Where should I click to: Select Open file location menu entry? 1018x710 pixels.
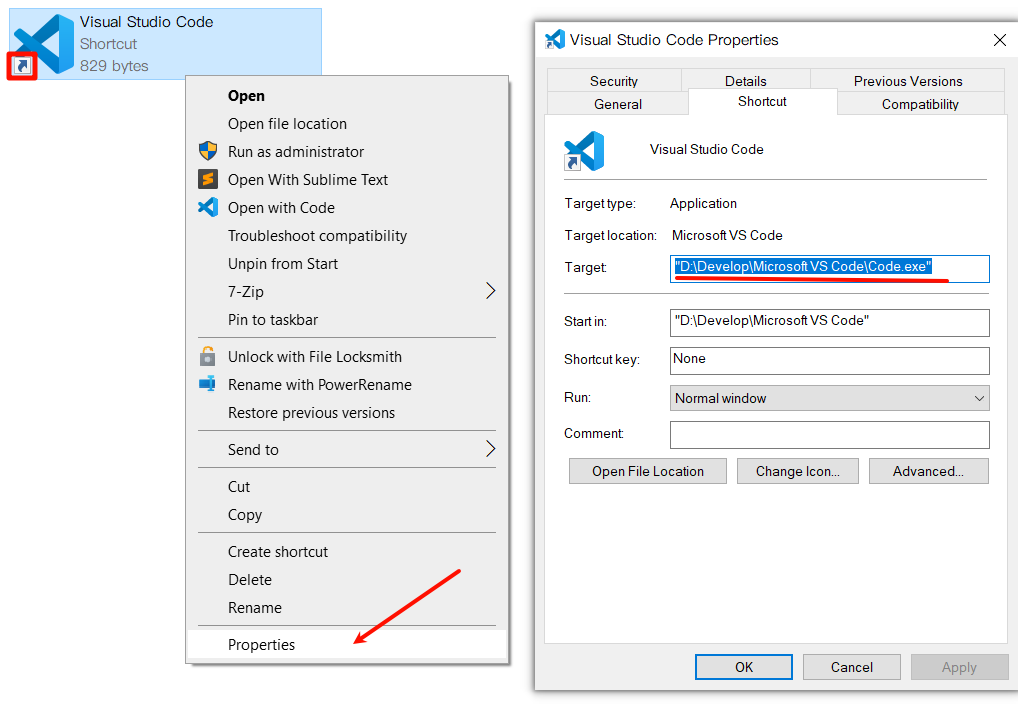point(287,124)
